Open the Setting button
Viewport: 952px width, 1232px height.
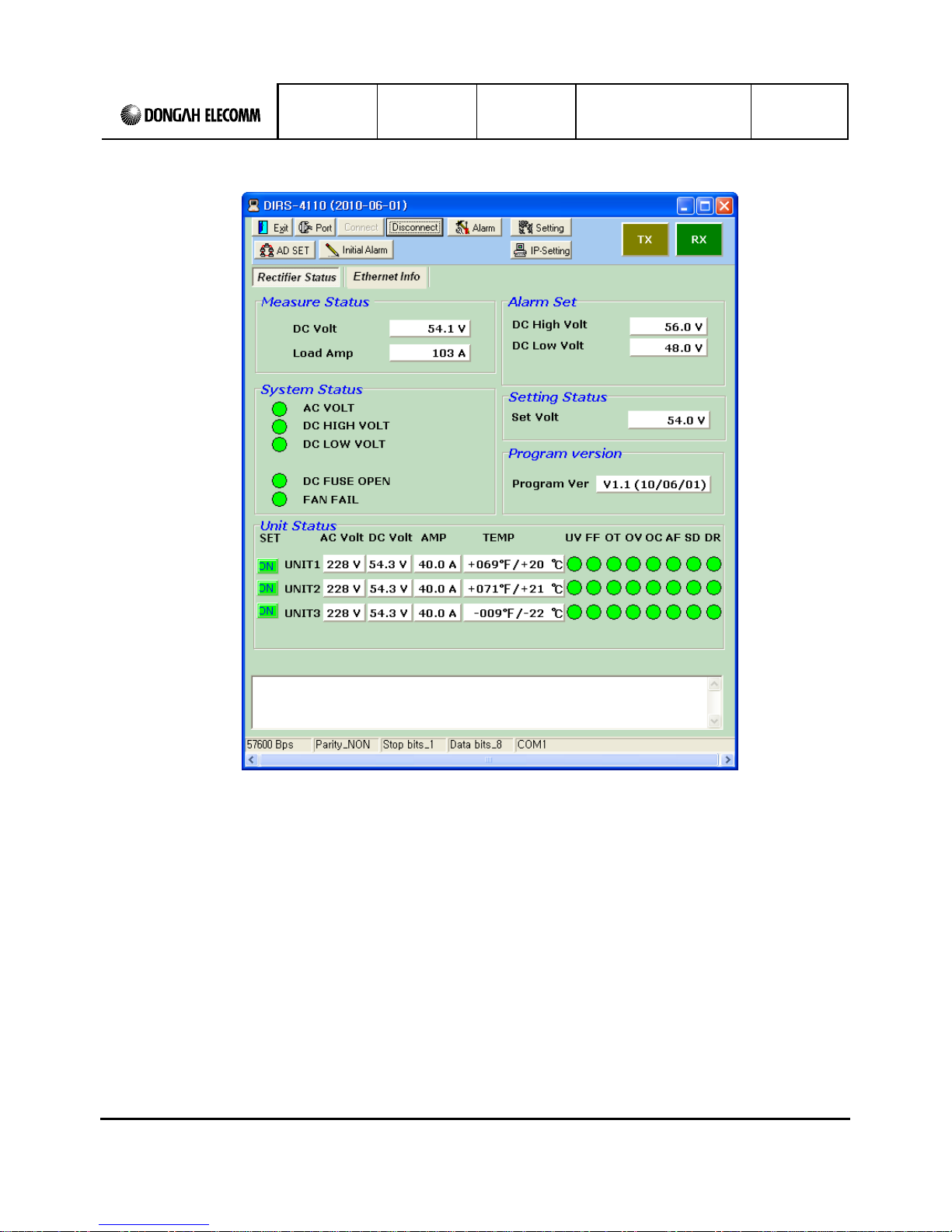click(x=541, y=228)
